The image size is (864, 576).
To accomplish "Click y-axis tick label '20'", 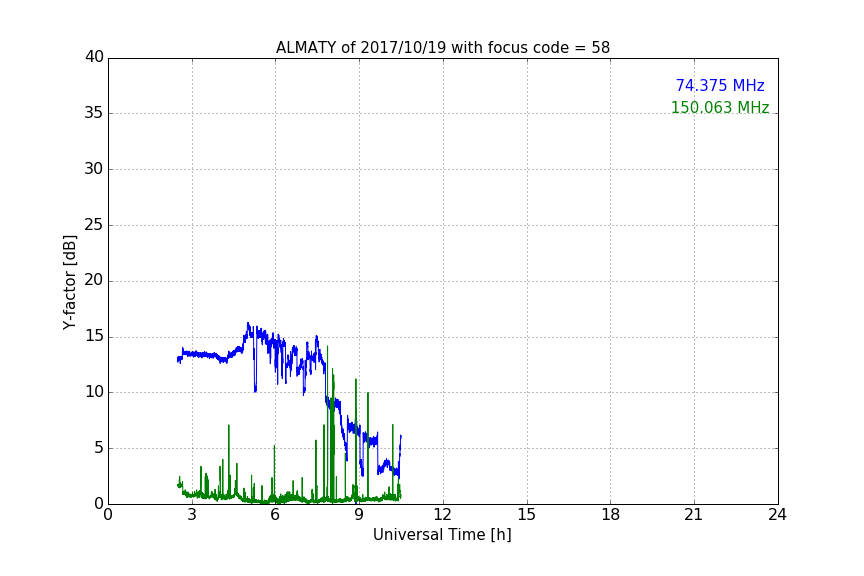I will [x=94, y=281].
